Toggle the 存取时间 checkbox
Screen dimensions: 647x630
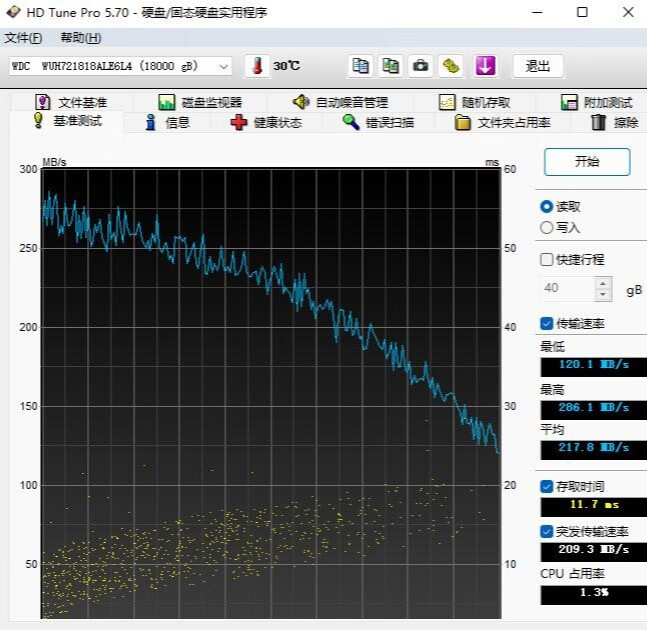tap(547, 486)
